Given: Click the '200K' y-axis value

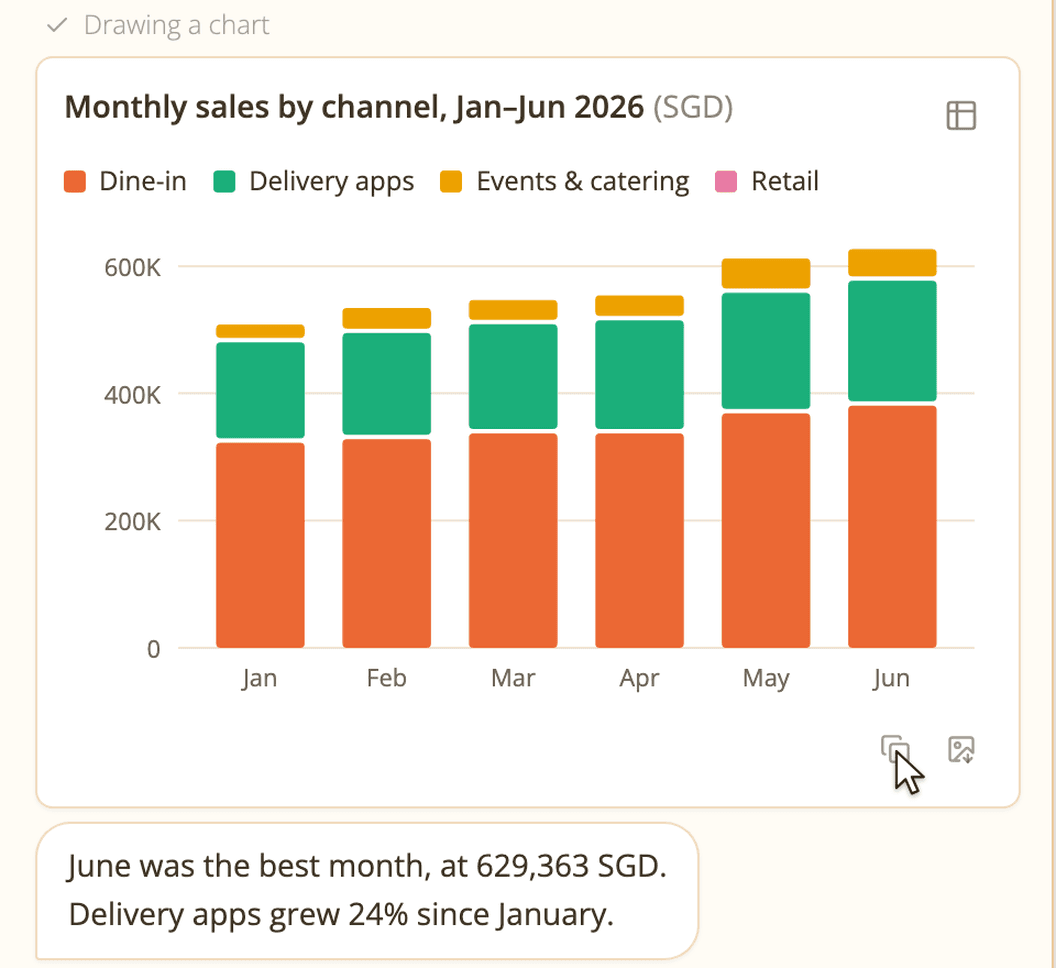Looking at the screenshot, I should [x=132, y=521].
